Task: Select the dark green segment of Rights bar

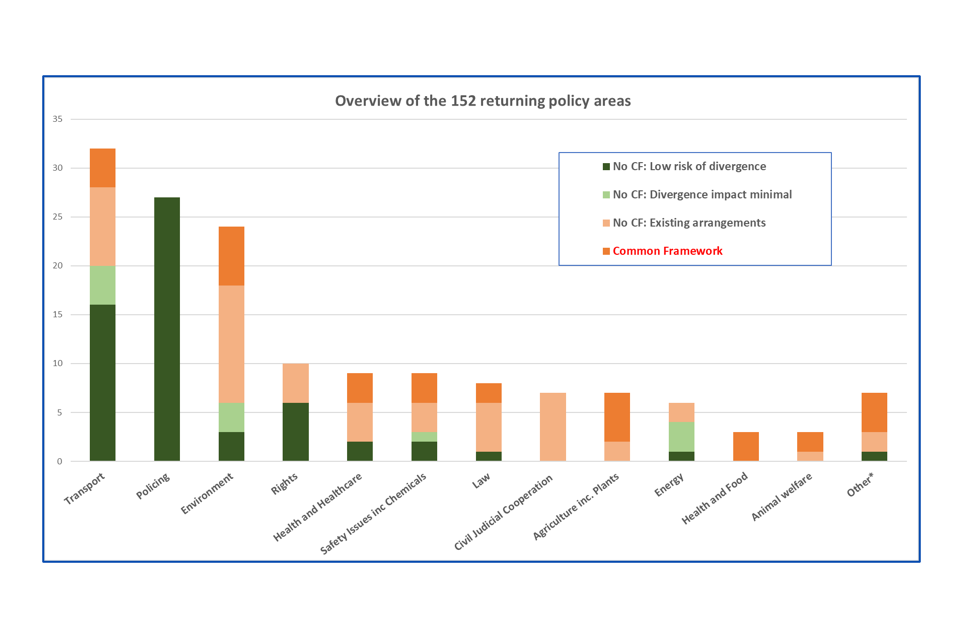Action: [296, 431]
